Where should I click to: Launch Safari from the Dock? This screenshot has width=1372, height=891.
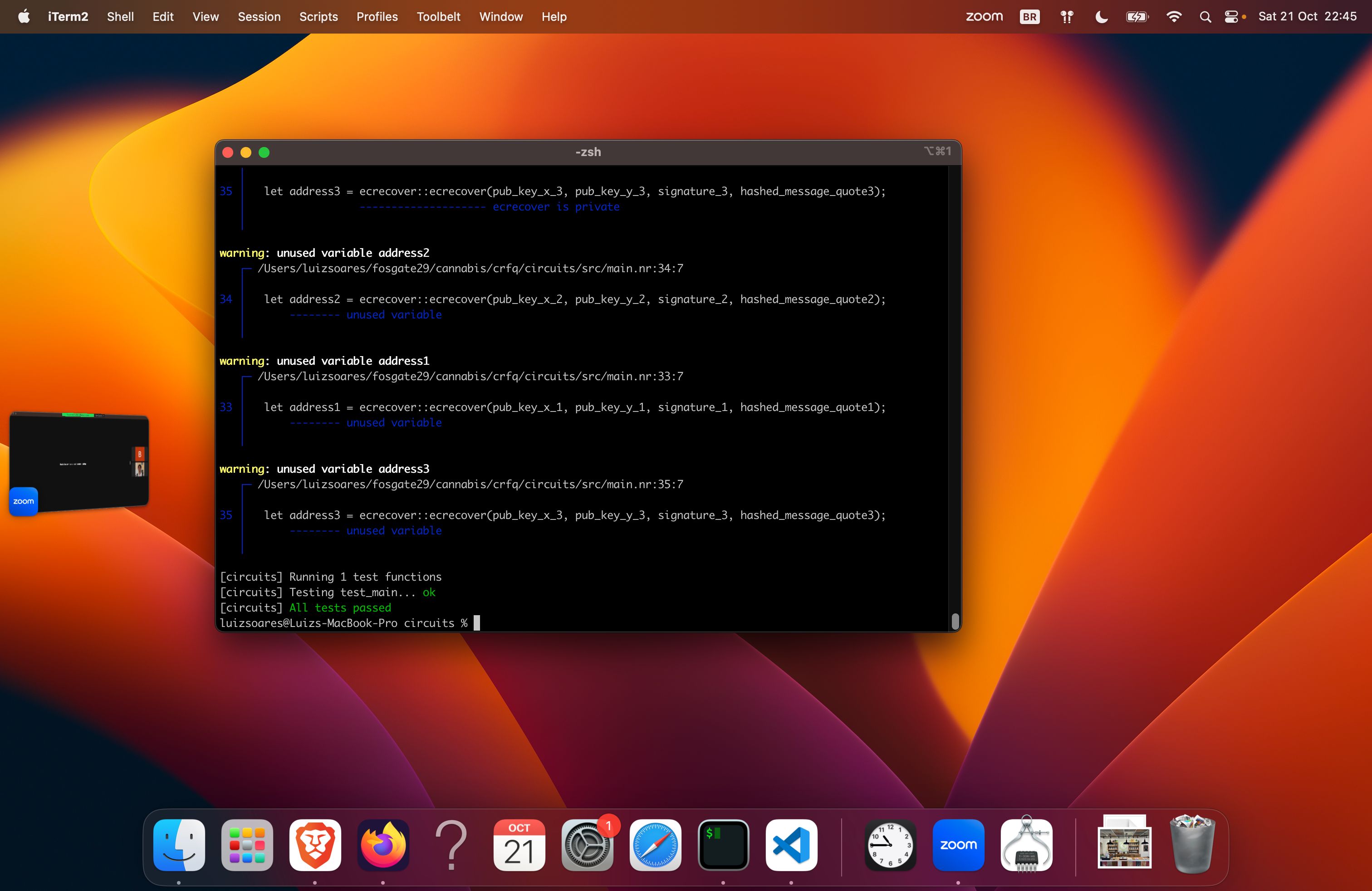point(655,845)
